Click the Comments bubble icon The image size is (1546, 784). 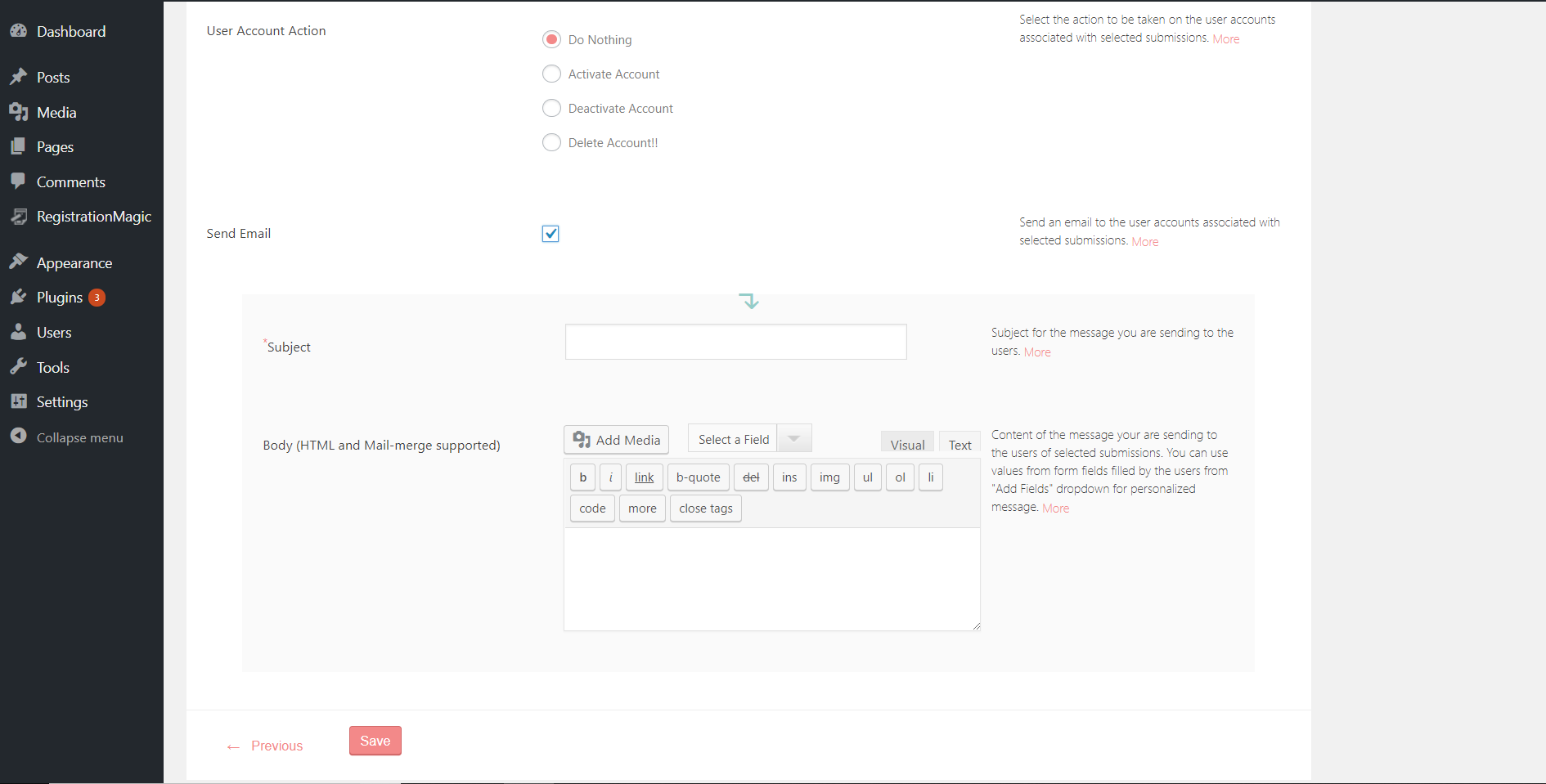tap(18, 181)
